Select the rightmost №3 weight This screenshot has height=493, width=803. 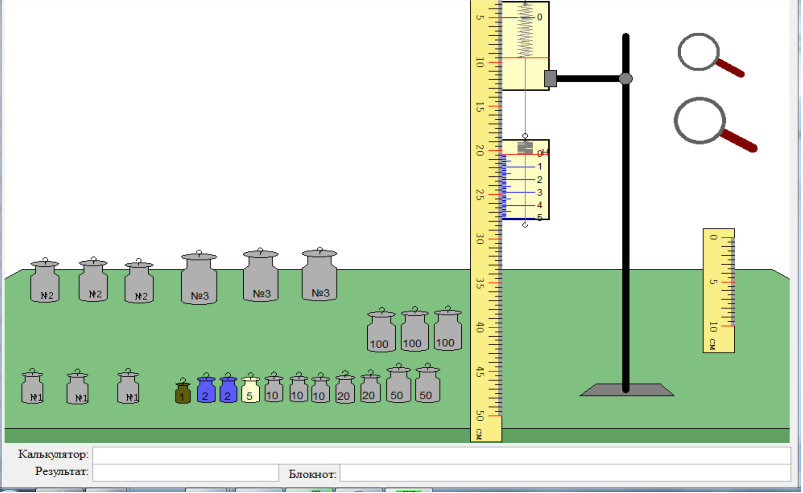point(320,274)
